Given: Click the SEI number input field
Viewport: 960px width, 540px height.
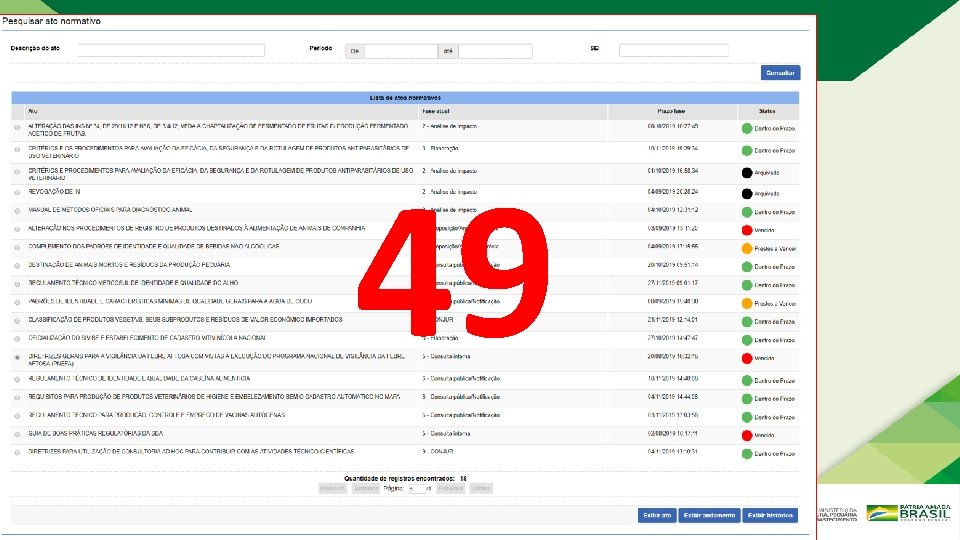Looking at the screenshot, I should click(x=673, y=50).
